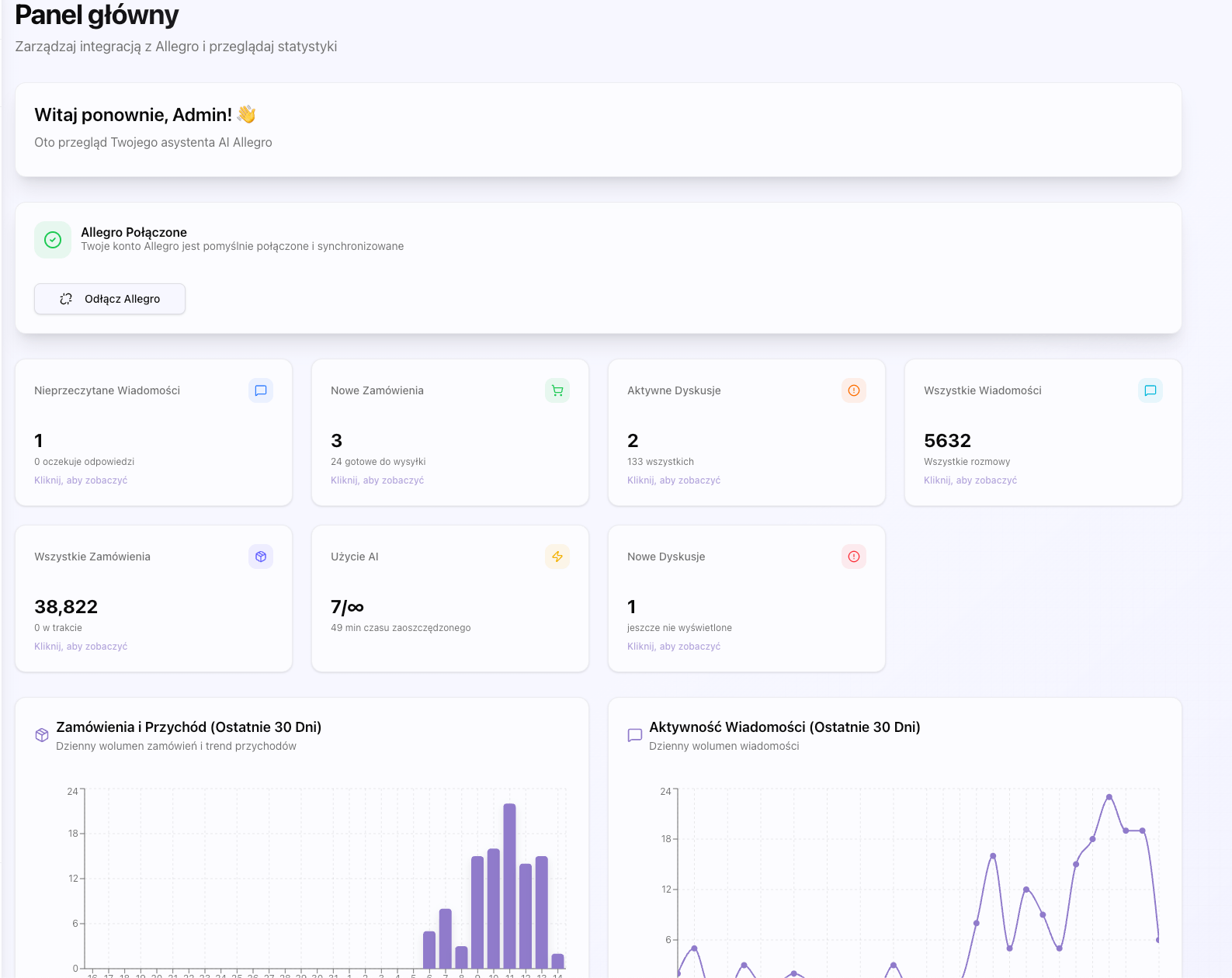Screen dimensions: 1232x978
Task: Click the red alert icon in Nowe Dyskusje
Action: (x=854, y=557)
